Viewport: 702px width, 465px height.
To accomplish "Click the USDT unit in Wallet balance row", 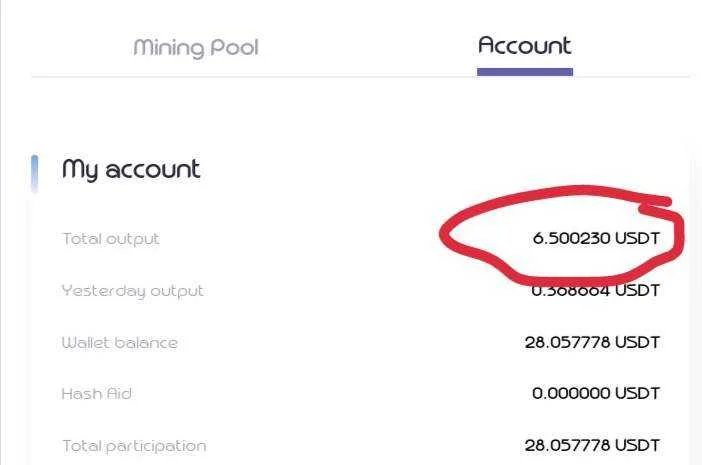I will [638, 342].
